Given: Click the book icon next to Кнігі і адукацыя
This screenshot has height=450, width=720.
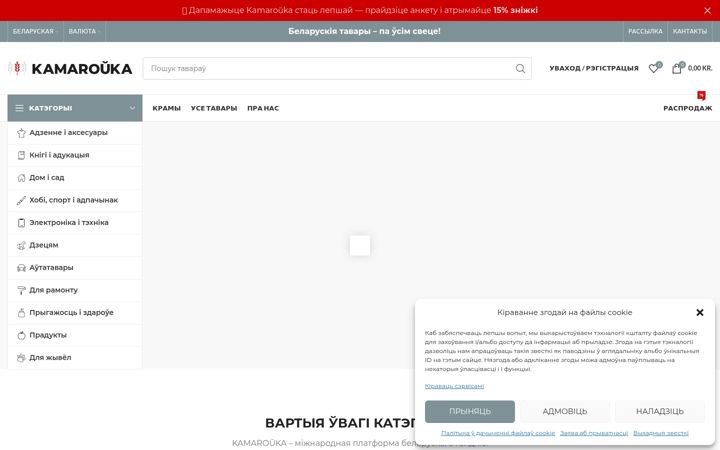Looking at the screenshot, I should 21,155.
